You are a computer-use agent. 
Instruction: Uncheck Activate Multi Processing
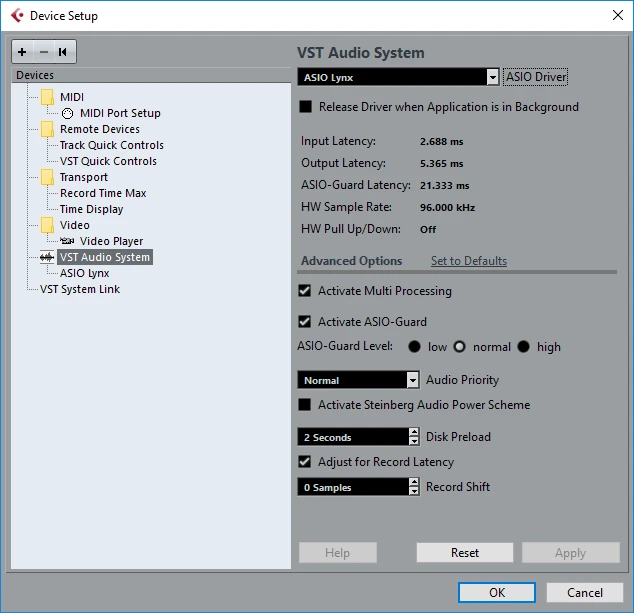304,291
